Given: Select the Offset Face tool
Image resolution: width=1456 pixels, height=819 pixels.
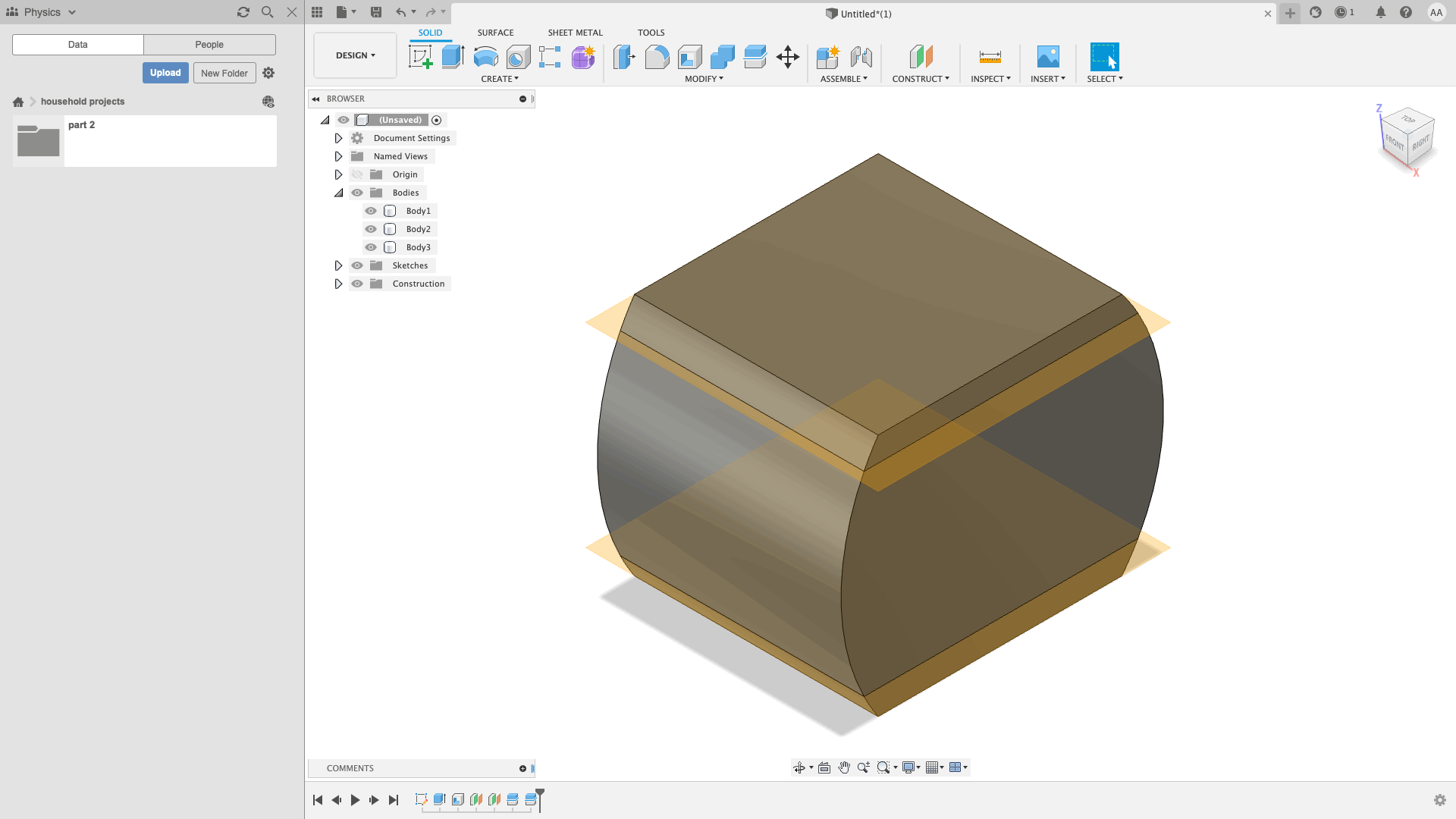Looking at the screenshot, I should point(755,57).
